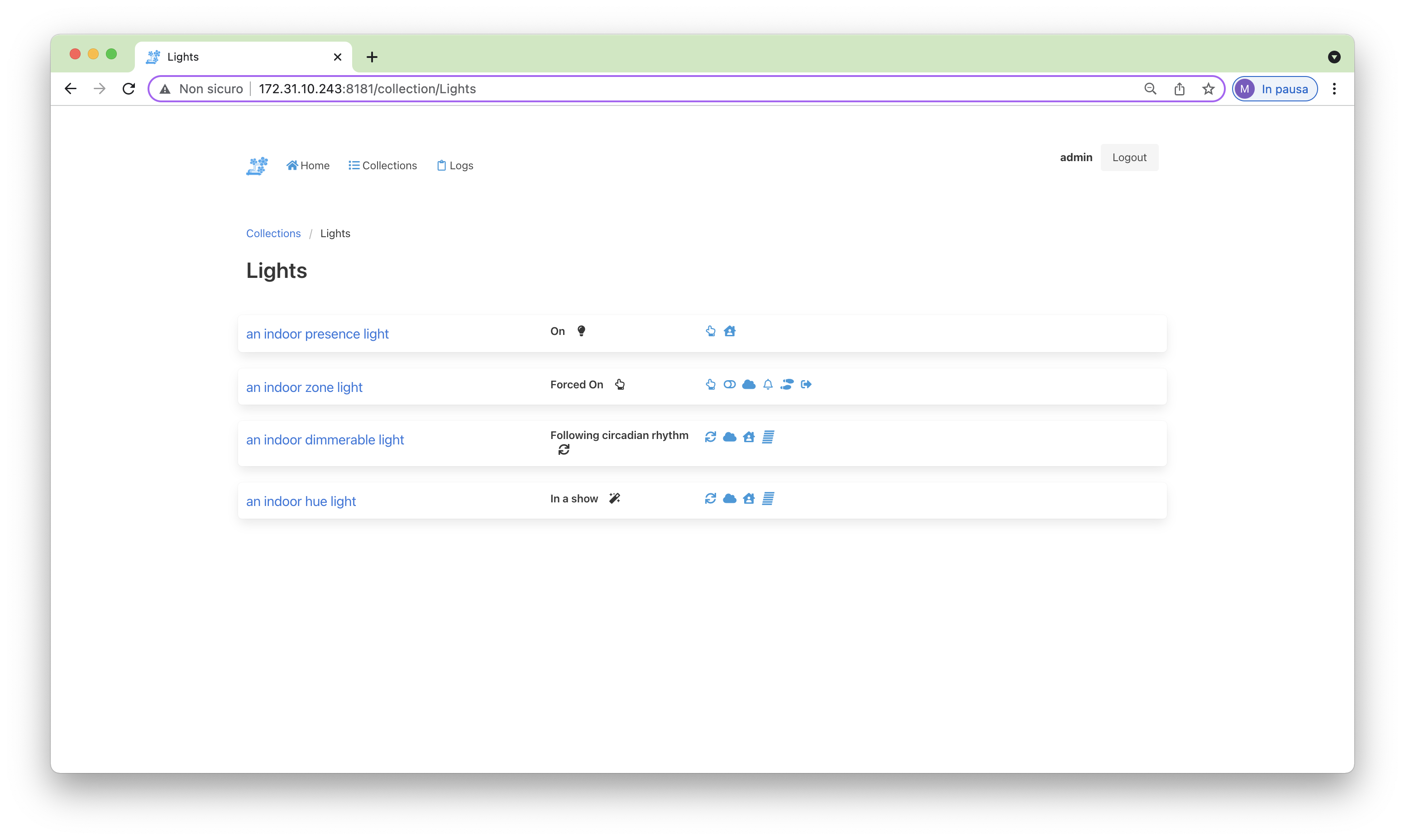Click the blue hand pointer icon on presence light row
Screen dimensions: 1405x840
(x=711, y=331)
